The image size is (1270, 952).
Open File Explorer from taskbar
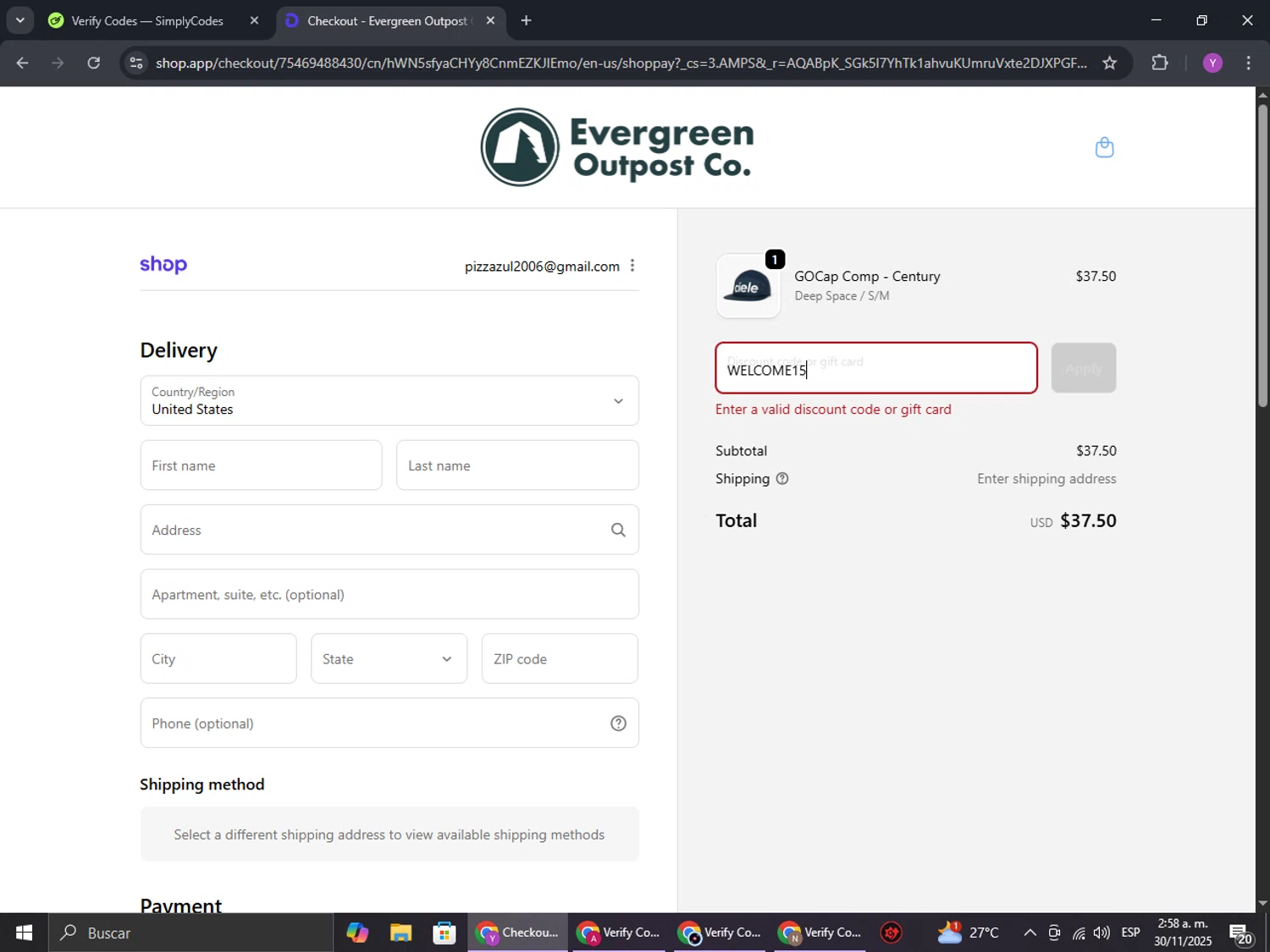click(x=400, y=933)
